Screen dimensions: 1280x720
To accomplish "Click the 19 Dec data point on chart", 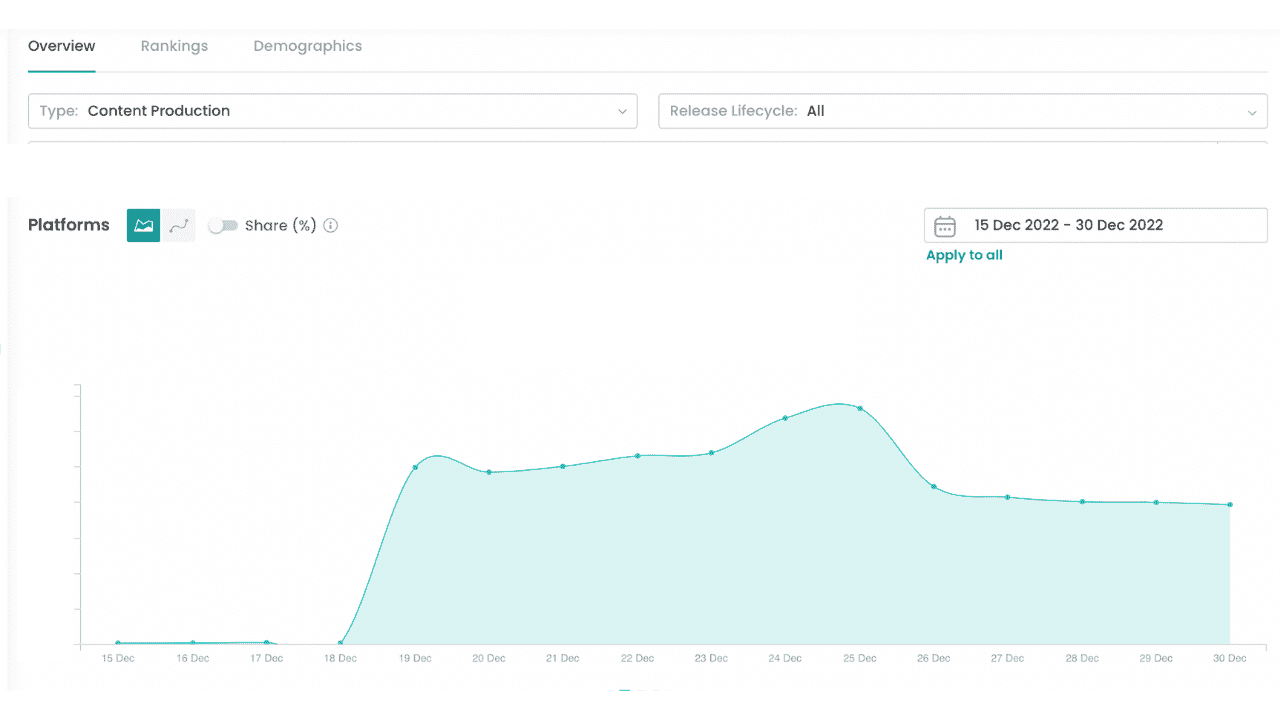I will pyautogui.click(x=415, y=467).
